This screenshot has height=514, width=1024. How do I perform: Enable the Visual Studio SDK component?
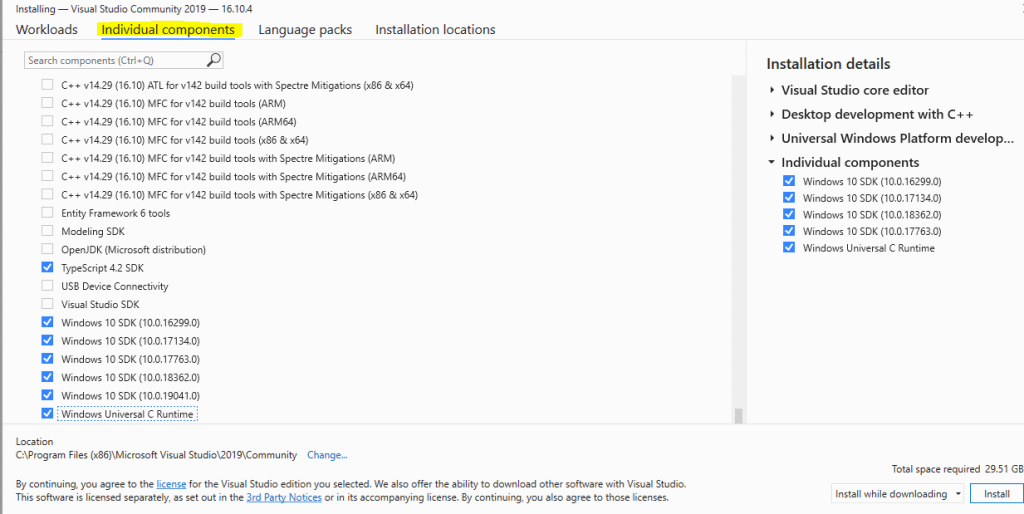47,304
